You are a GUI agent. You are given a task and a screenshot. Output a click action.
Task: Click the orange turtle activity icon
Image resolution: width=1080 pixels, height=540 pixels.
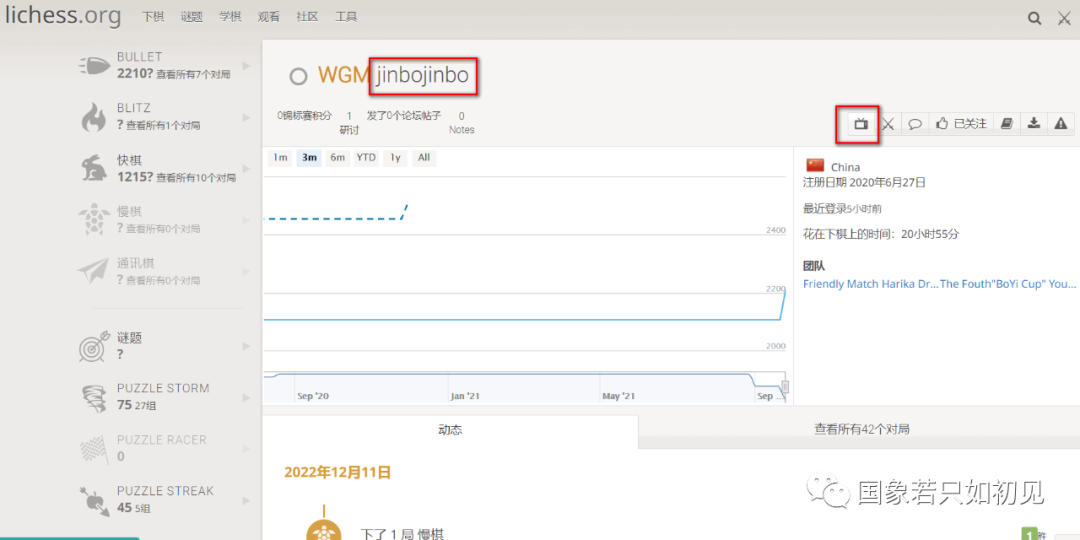pos(323,532)
